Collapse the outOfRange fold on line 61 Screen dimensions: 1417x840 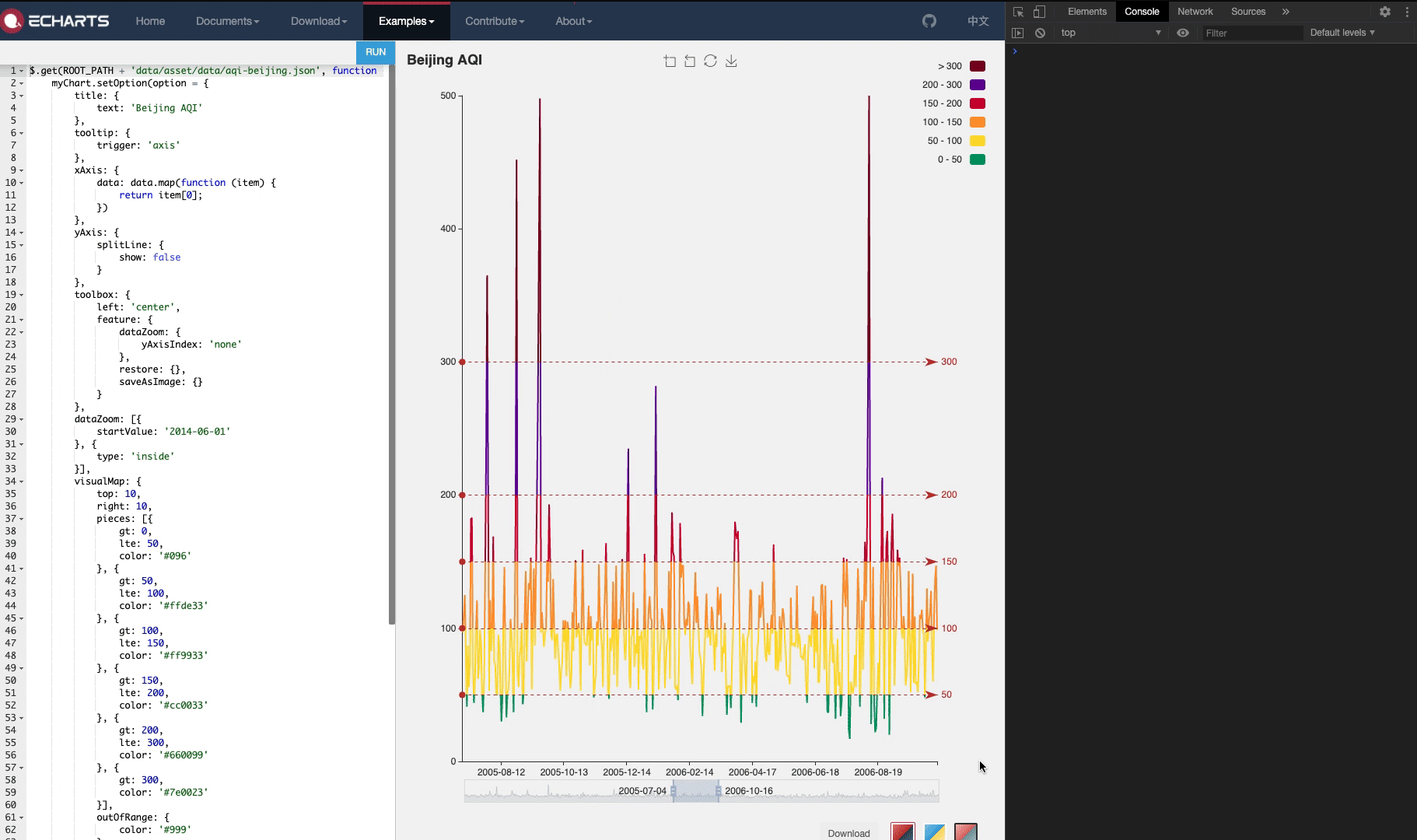[22, 817]
